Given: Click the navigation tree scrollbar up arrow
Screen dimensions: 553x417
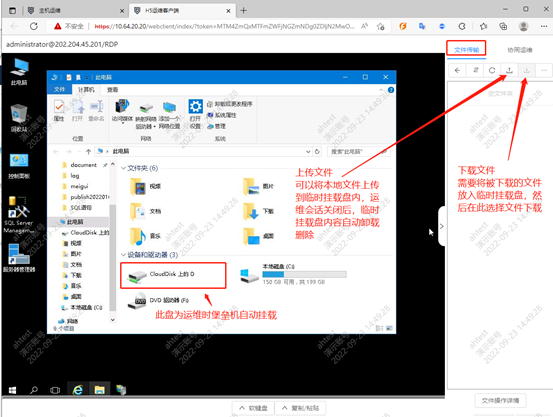Looking at the screenshot, I should [x=113, y=164].
